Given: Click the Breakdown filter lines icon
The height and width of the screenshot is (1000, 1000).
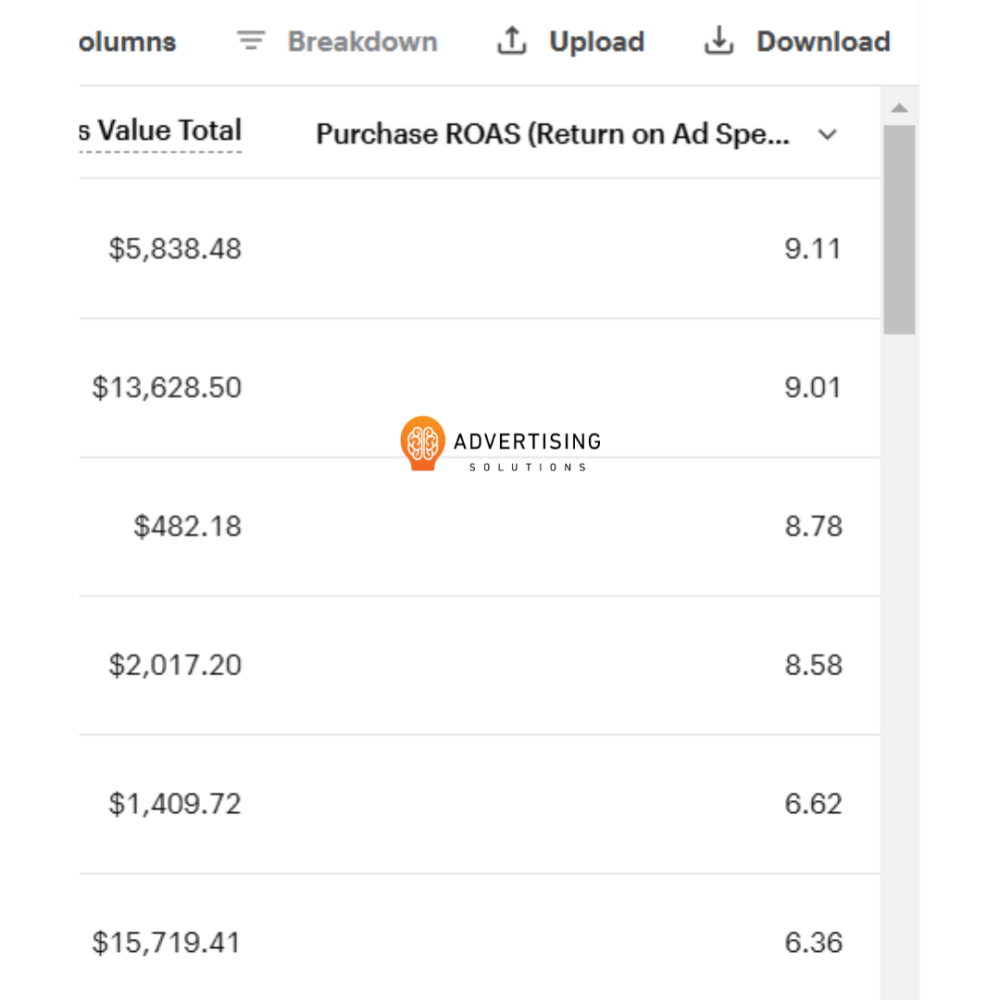Looking at the screenshot, I should tap(251, 41).
